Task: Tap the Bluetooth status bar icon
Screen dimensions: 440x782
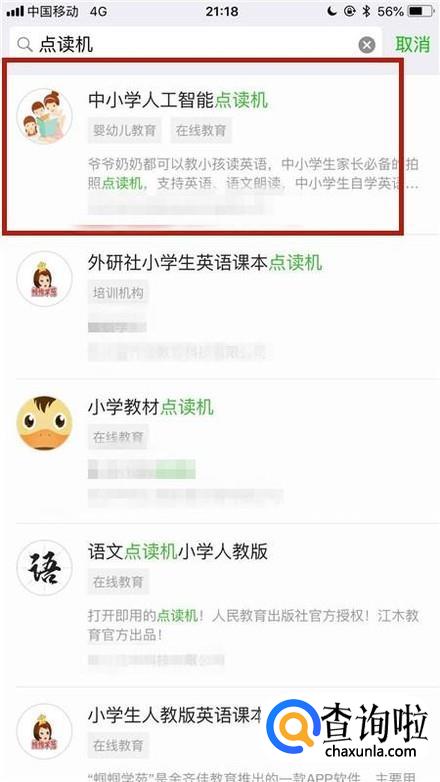Action: [x=367, y=11]
